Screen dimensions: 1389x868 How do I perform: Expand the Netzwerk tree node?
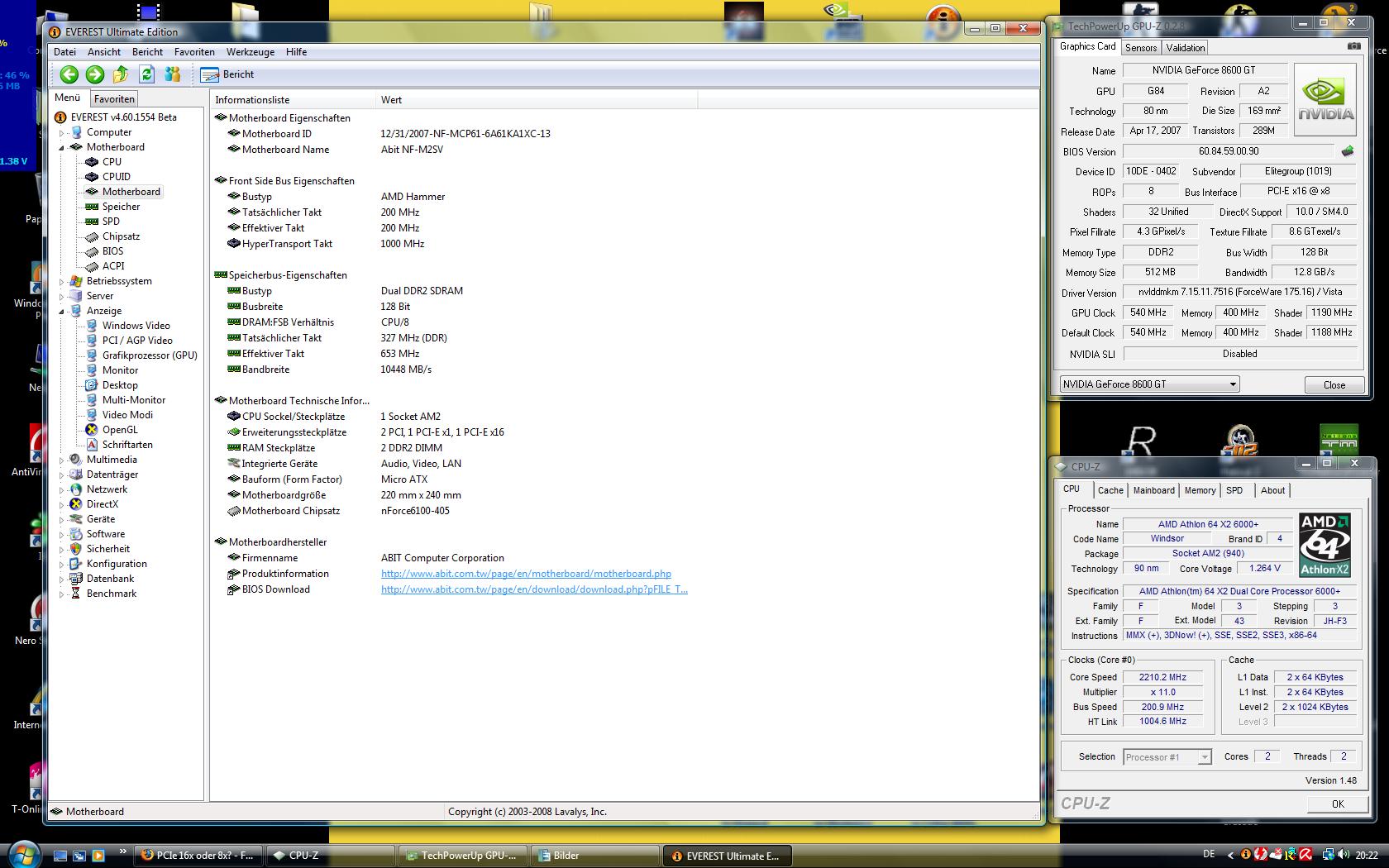coord(62,490)
